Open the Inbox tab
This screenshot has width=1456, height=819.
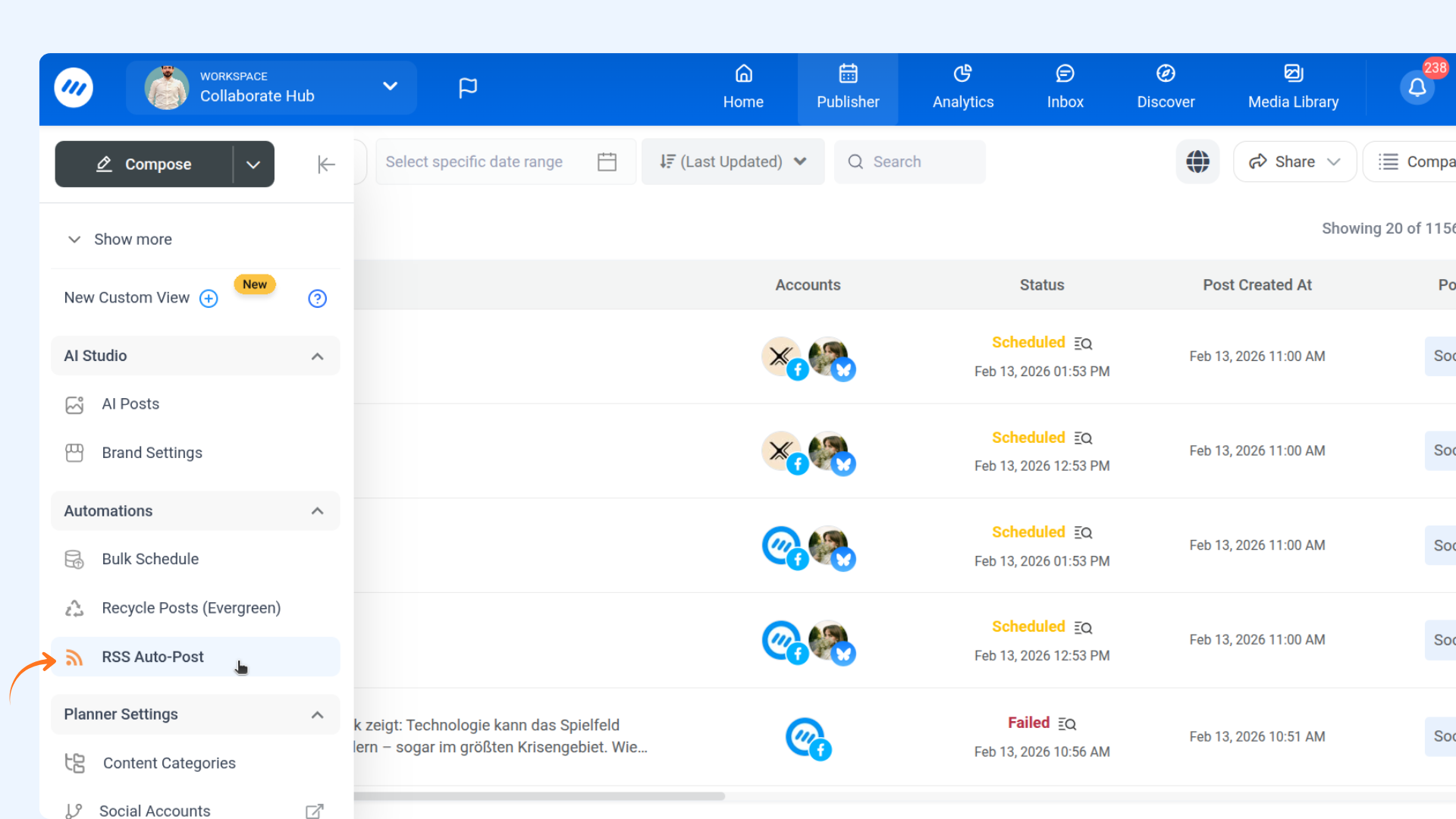[1065, 88]
